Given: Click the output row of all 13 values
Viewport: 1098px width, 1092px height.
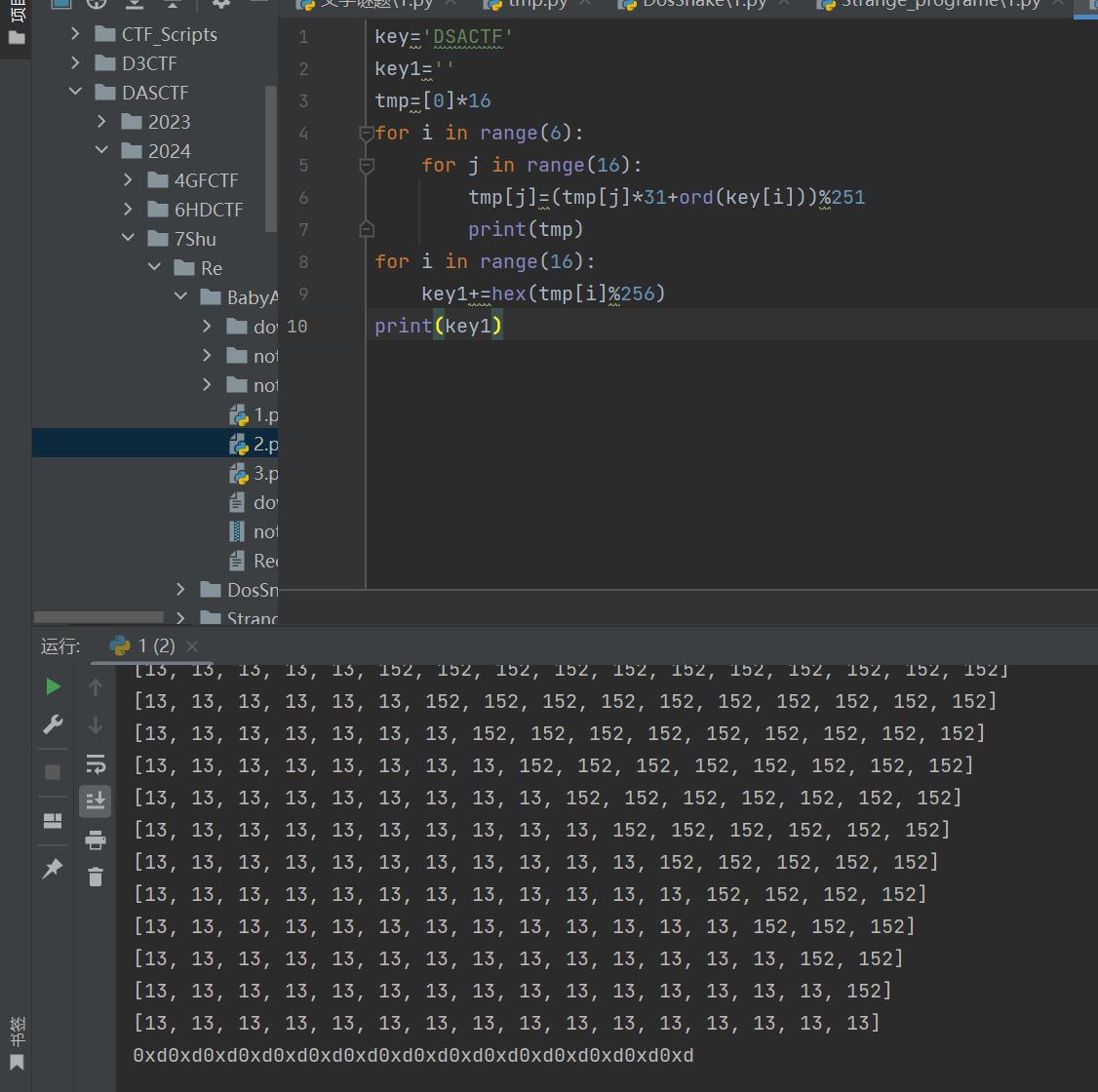Looking at the screenshot, I should pyautogui.click(x=506, y=1024).
